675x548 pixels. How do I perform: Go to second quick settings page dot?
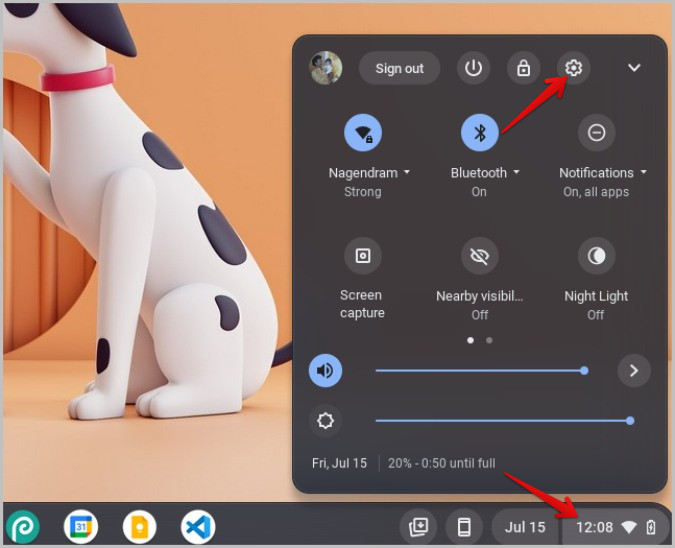coord(489,340)
